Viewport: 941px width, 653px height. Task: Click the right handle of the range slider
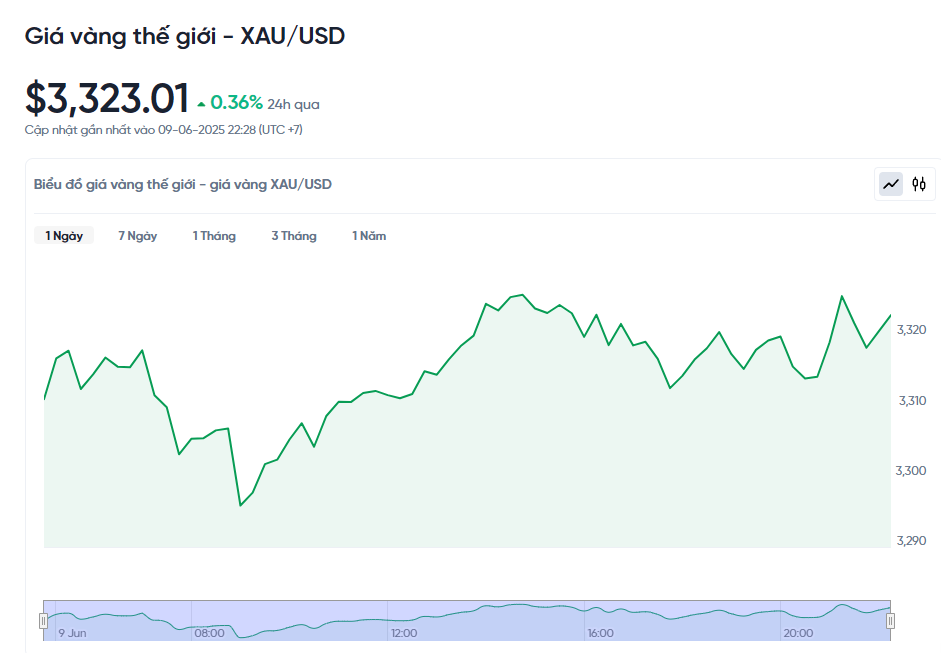click(890, 621)
